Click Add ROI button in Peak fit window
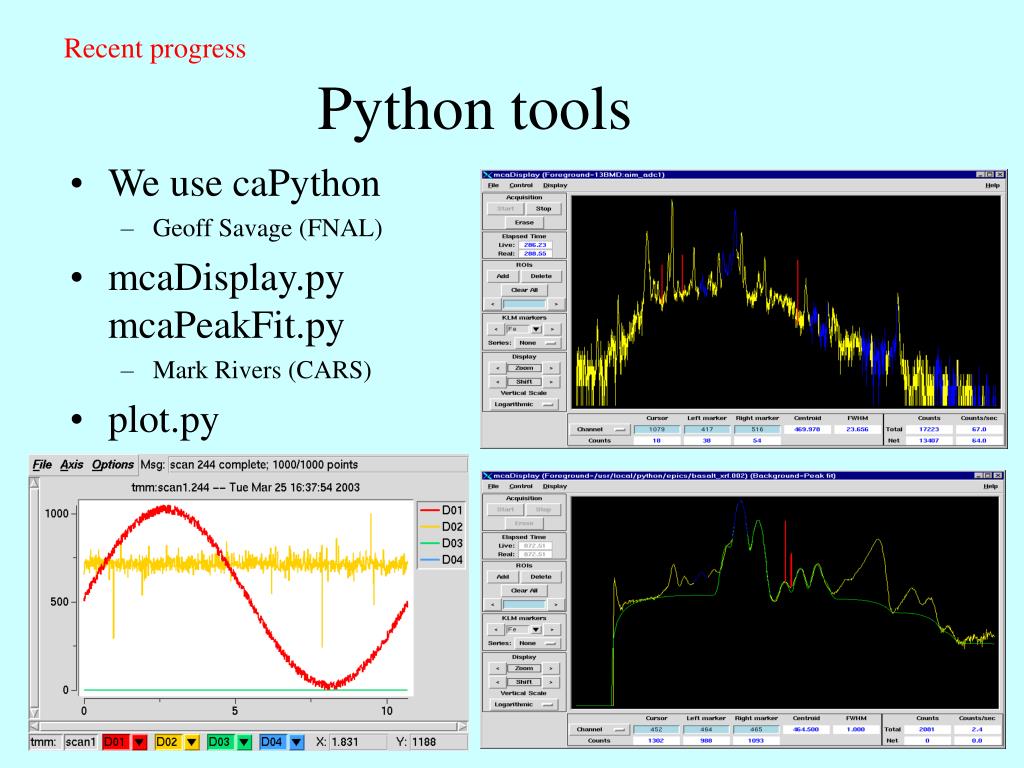The image size is (1024, 768). [x=503, y=577]
